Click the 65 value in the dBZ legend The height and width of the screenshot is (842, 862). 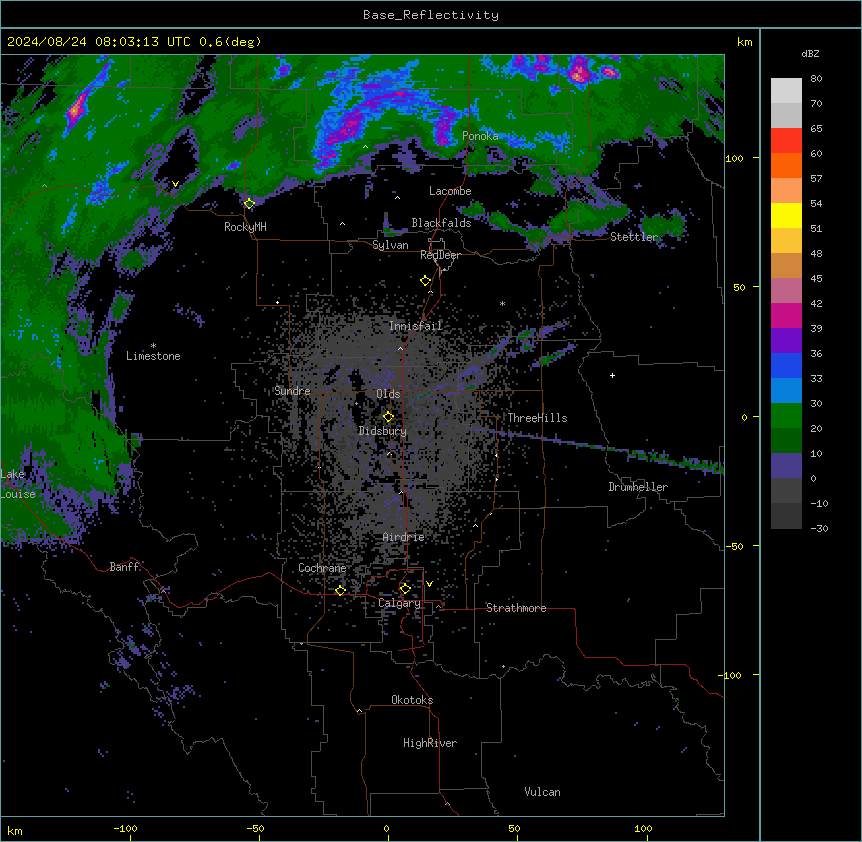tap(816, 129)
